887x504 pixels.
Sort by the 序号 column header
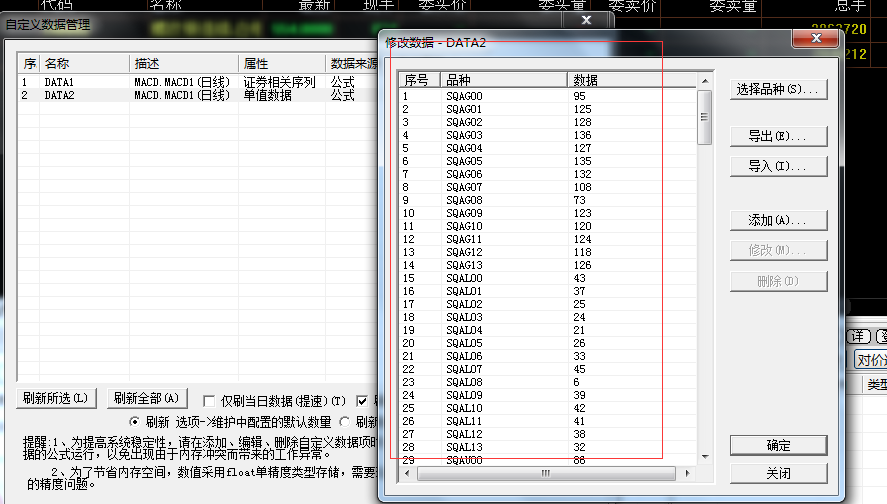[419, 80]
